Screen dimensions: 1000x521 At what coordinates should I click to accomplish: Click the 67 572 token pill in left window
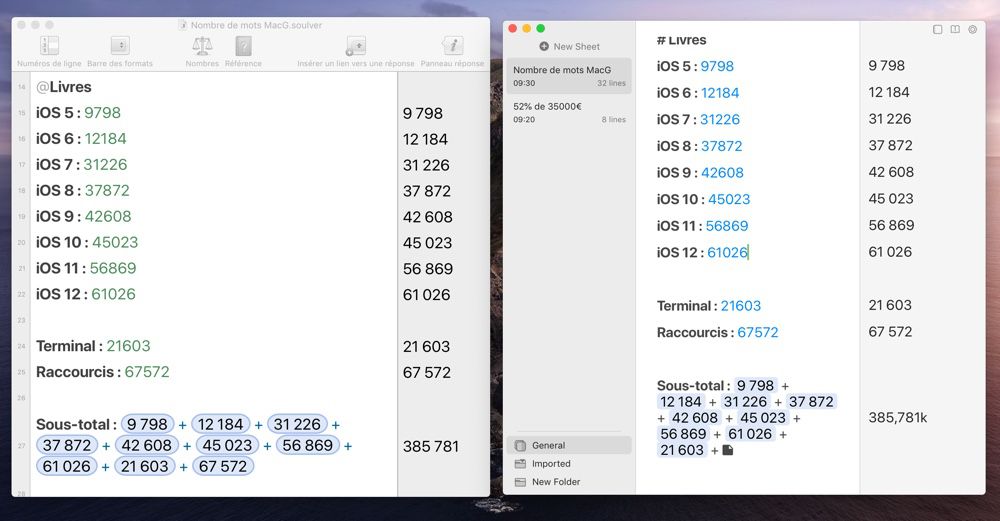pos(223,466)
